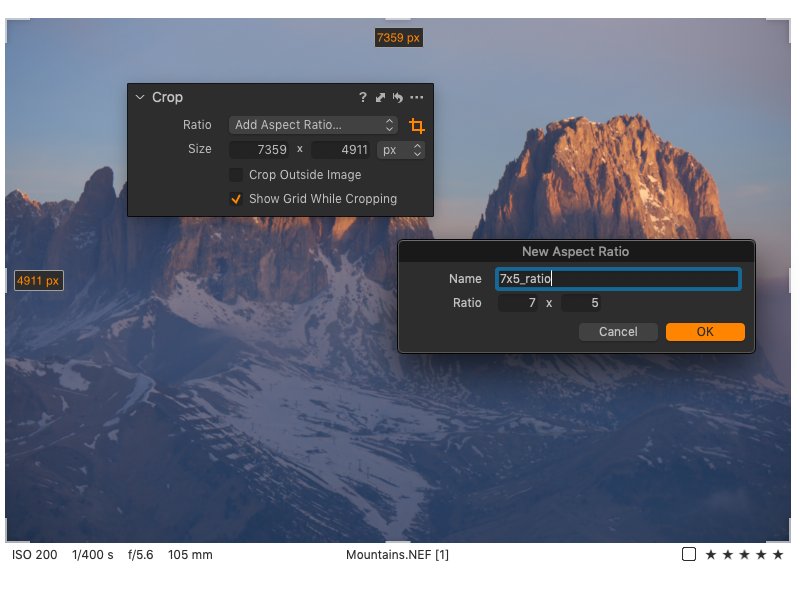This screenshot has height=595, width=800.
Task: Select the orange crop tool icon
Action: click(x=417, y=126)
